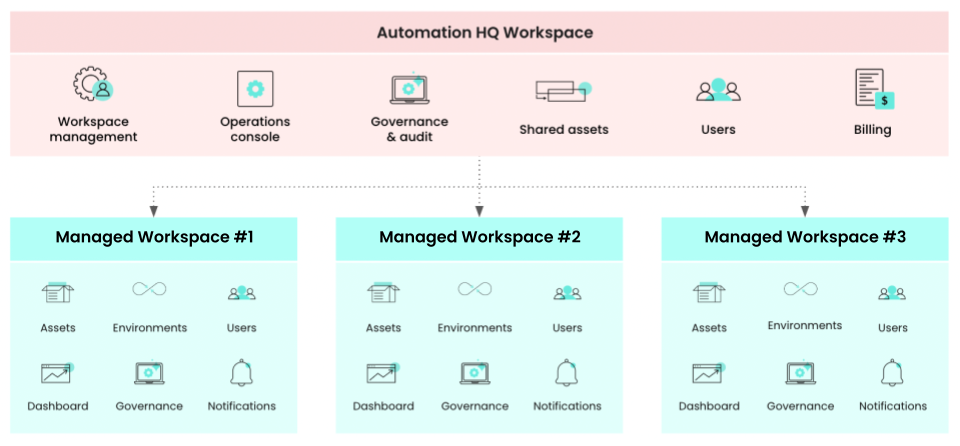Open Dashboard icon in Managed Workspace #3
This screenshot has height=446, width=960.
[709, 373]
